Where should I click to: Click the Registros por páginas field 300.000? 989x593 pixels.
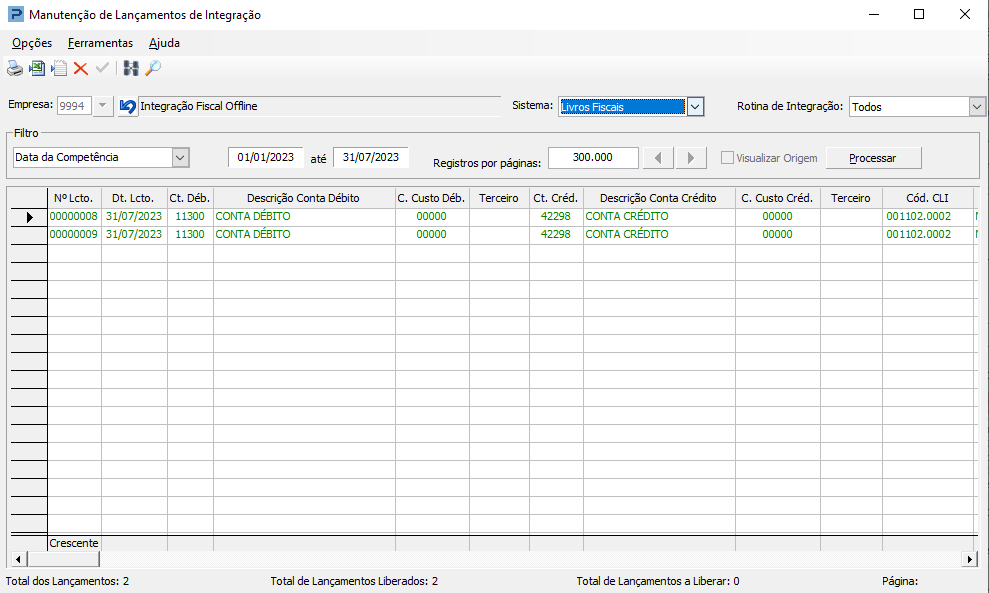(x=593, y=157)
